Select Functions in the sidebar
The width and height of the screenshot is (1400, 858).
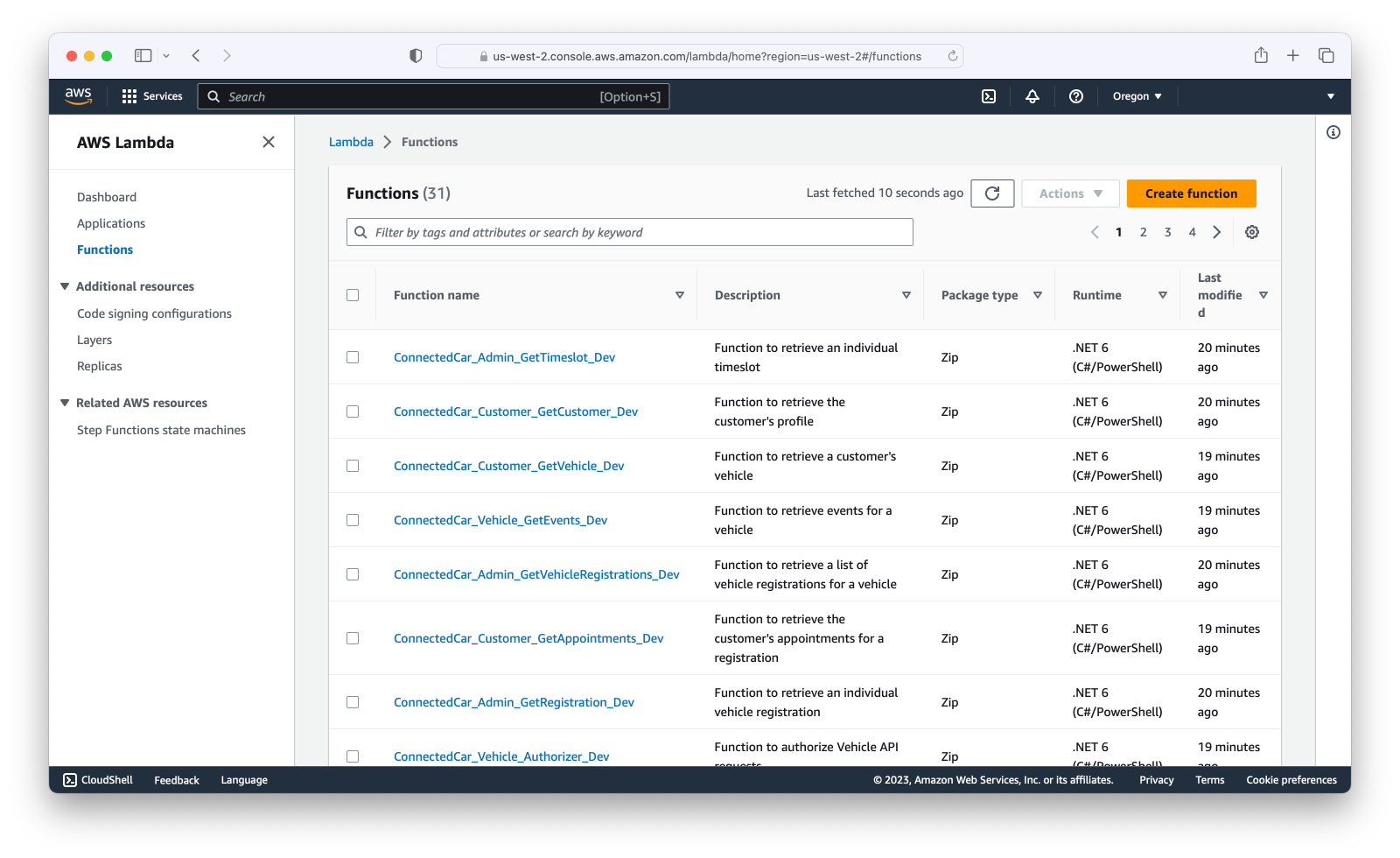coord(105,250)
